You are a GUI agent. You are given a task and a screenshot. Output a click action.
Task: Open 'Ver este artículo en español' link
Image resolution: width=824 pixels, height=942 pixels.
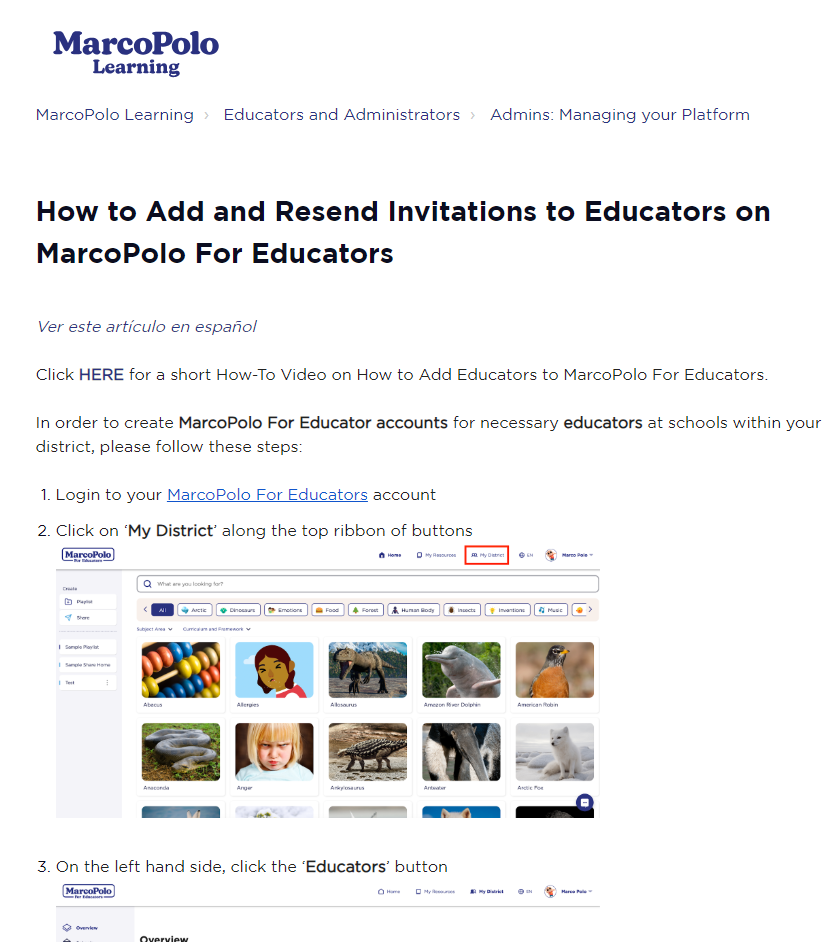point(146,327)
